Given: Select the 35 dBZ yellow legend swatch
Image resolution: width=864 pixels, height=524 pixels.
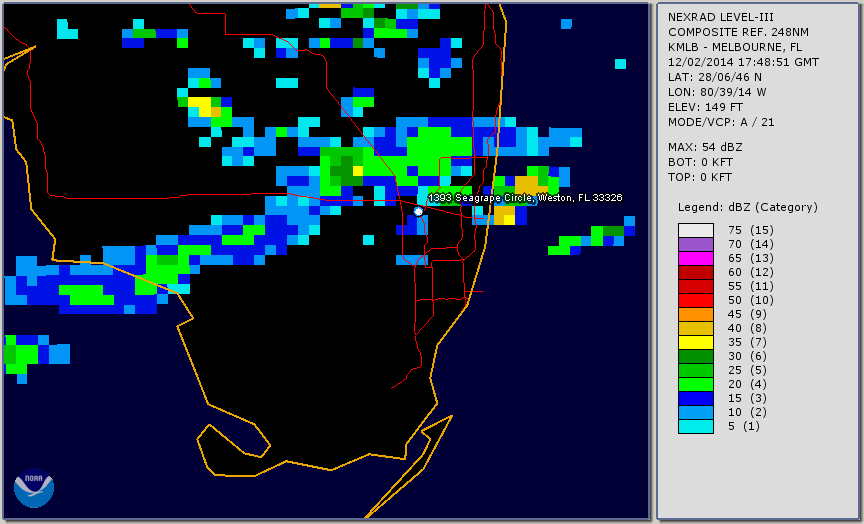Looking at the screenshot, I should point(695,342).
